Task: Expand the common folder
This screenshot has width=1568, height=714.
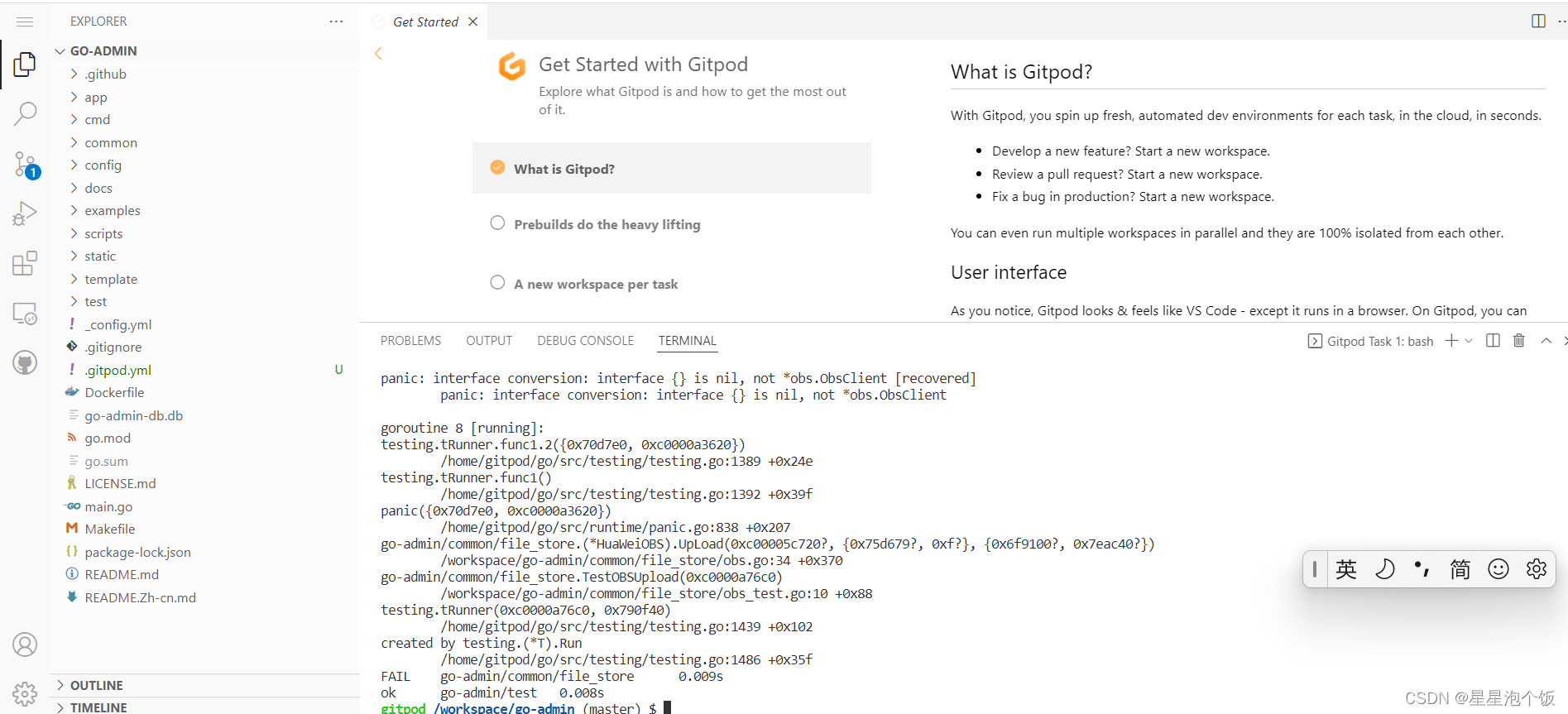Action: tap(204, 142)
